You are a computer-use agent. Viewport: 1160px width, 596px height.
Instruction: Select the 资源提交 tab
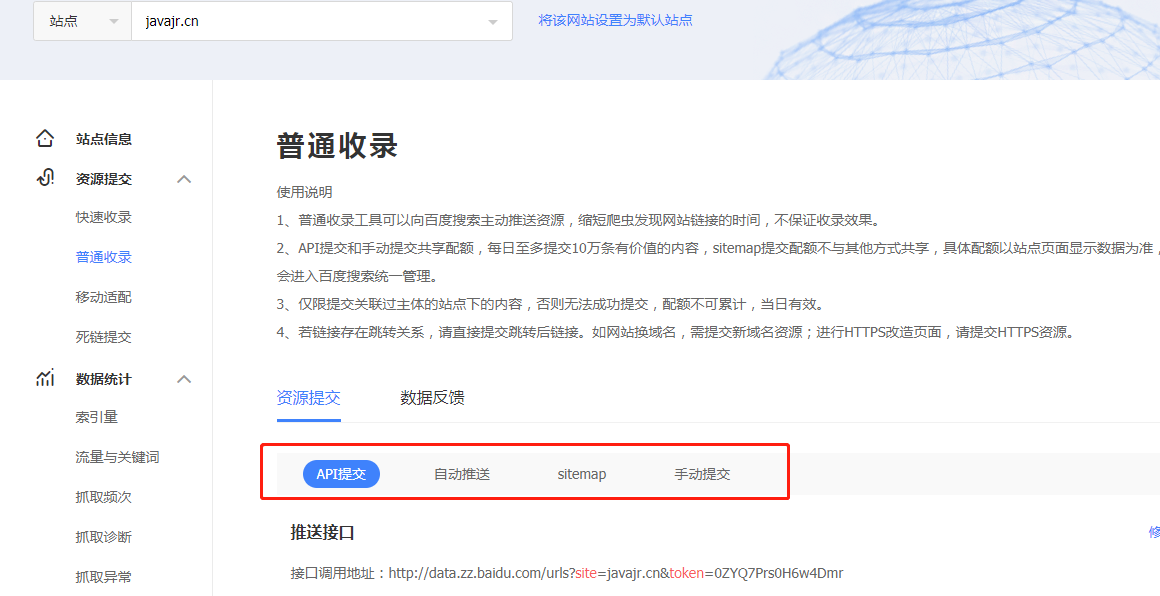[308, 397]
